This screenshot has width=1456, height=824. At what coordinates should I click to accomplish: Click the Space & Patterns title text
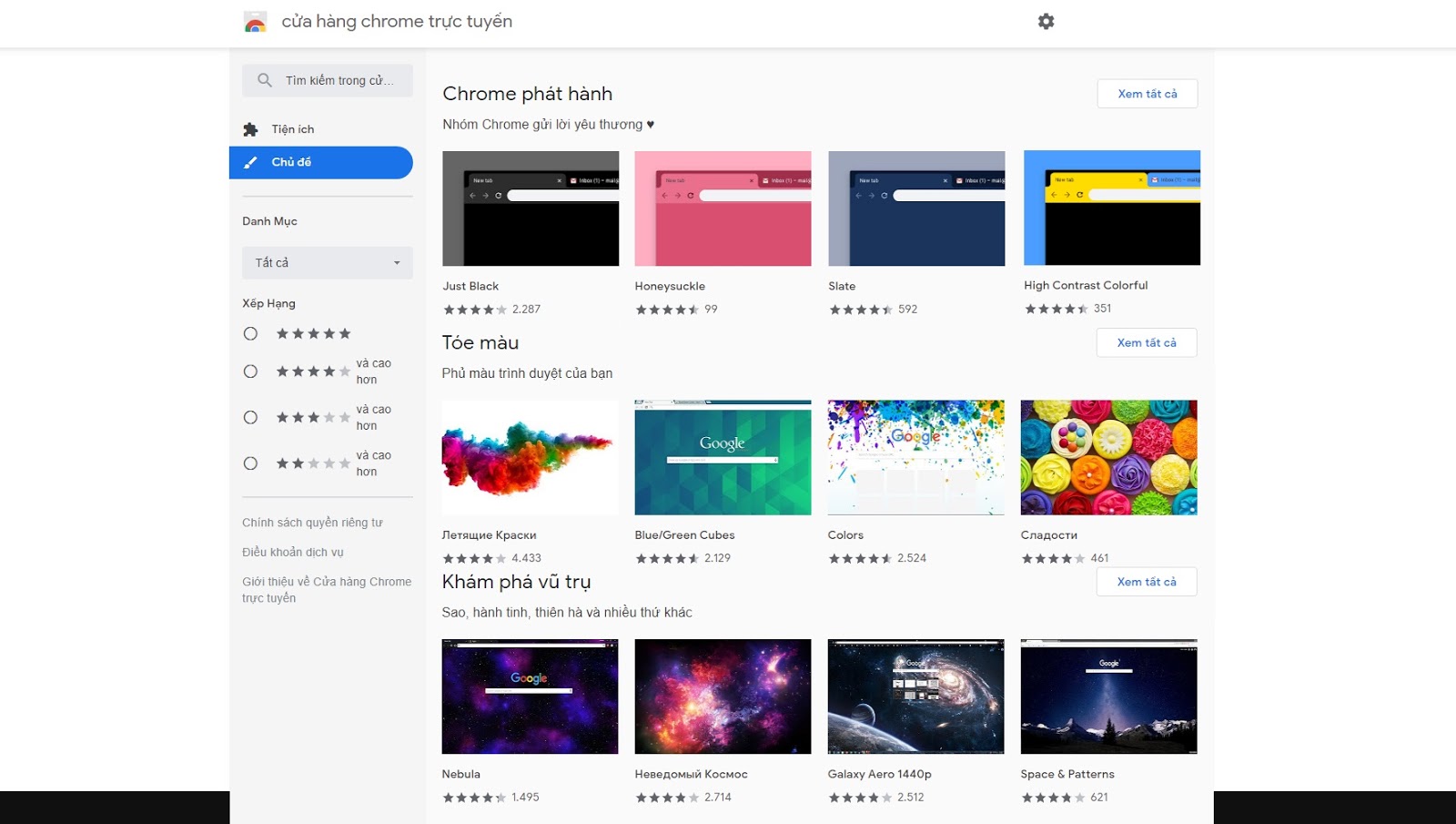tap(1067, 774)
